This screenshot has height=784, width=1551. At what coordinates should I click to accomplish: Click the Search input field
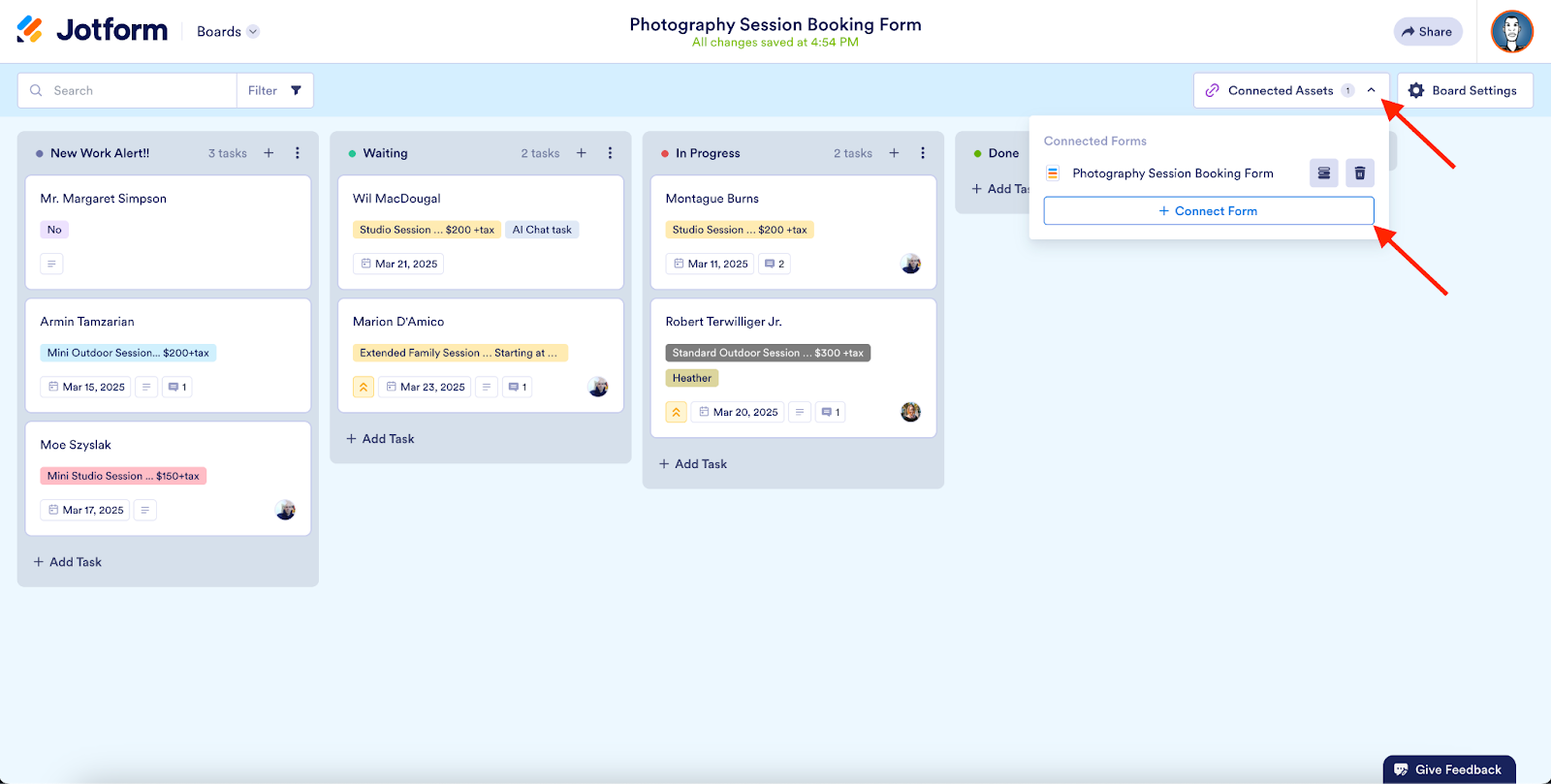click(136, 90)
